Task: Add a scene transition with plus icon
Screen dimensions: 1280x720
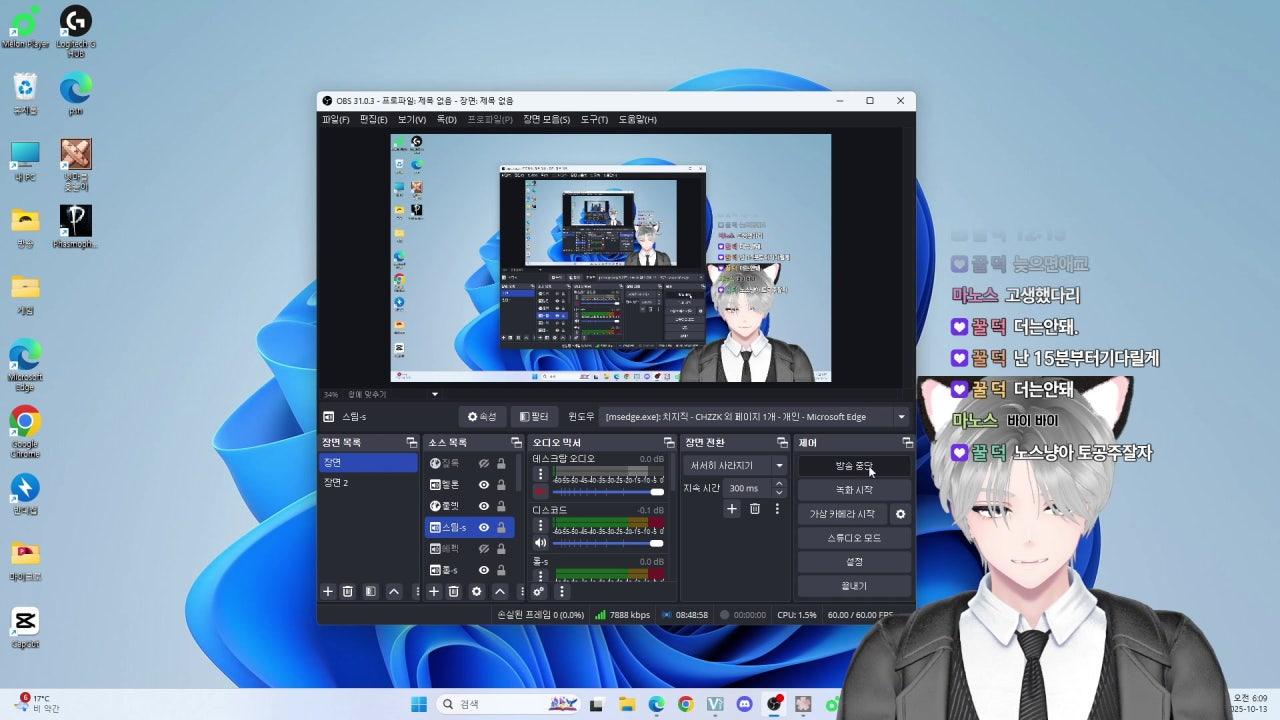Action: pos(732,509)
